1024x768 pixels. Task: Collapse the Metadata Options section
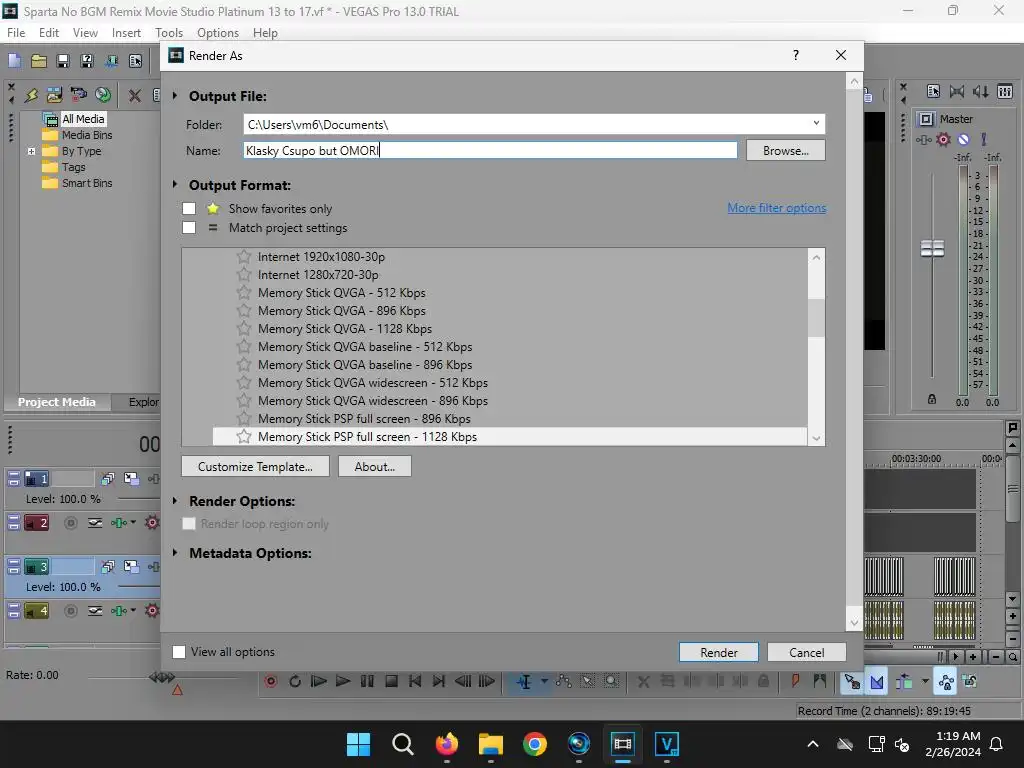click(x=175, y=552)
